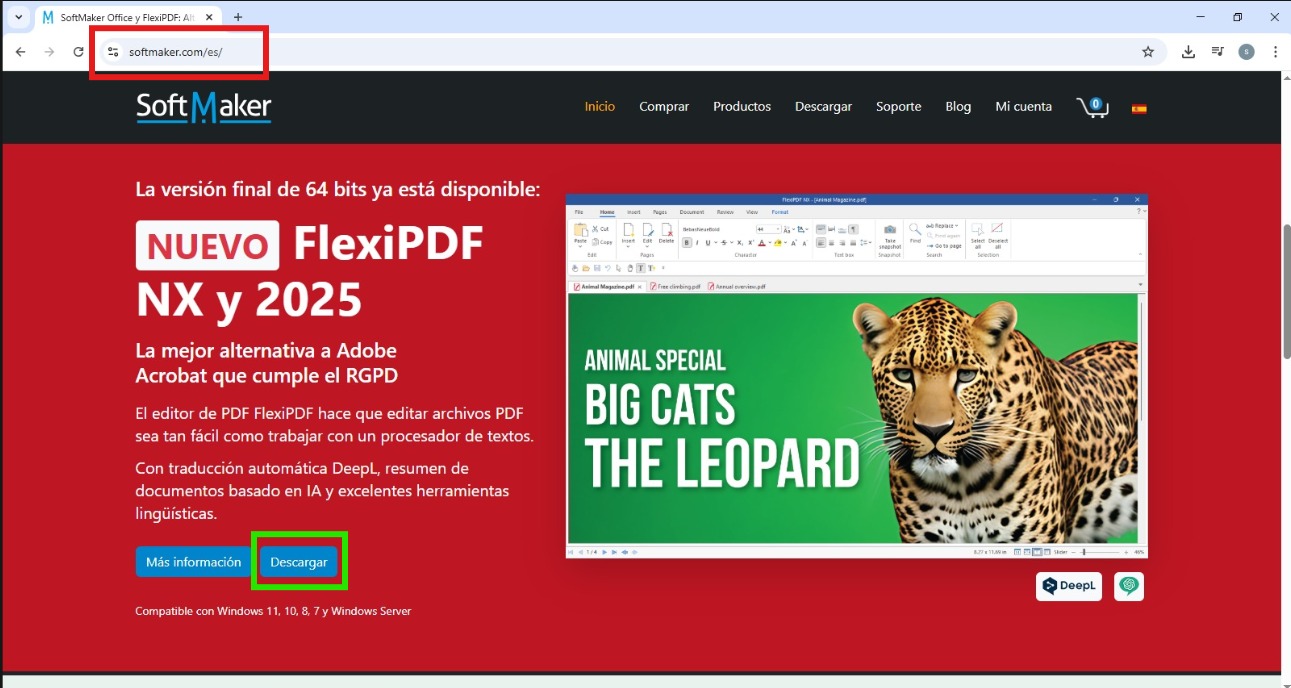Expand the tab search dropdown arrow
The height and width of the screenshot is (688, 1291).
18,17
